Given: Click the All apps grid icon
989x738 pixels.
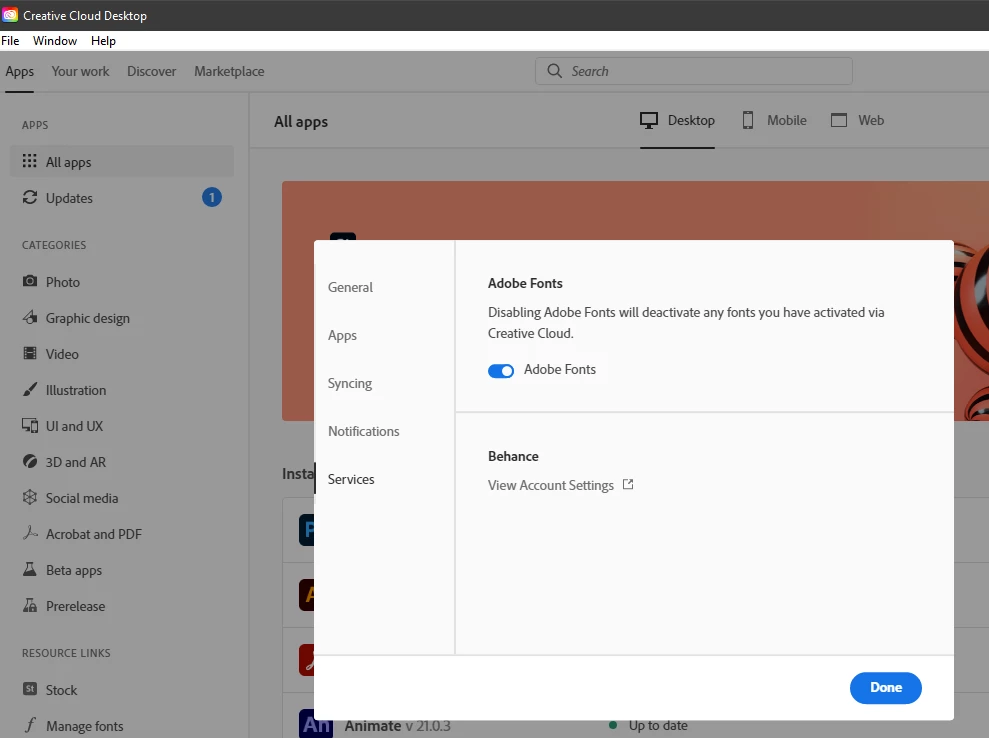Looking at the screenshot, I should pos(30,161).
